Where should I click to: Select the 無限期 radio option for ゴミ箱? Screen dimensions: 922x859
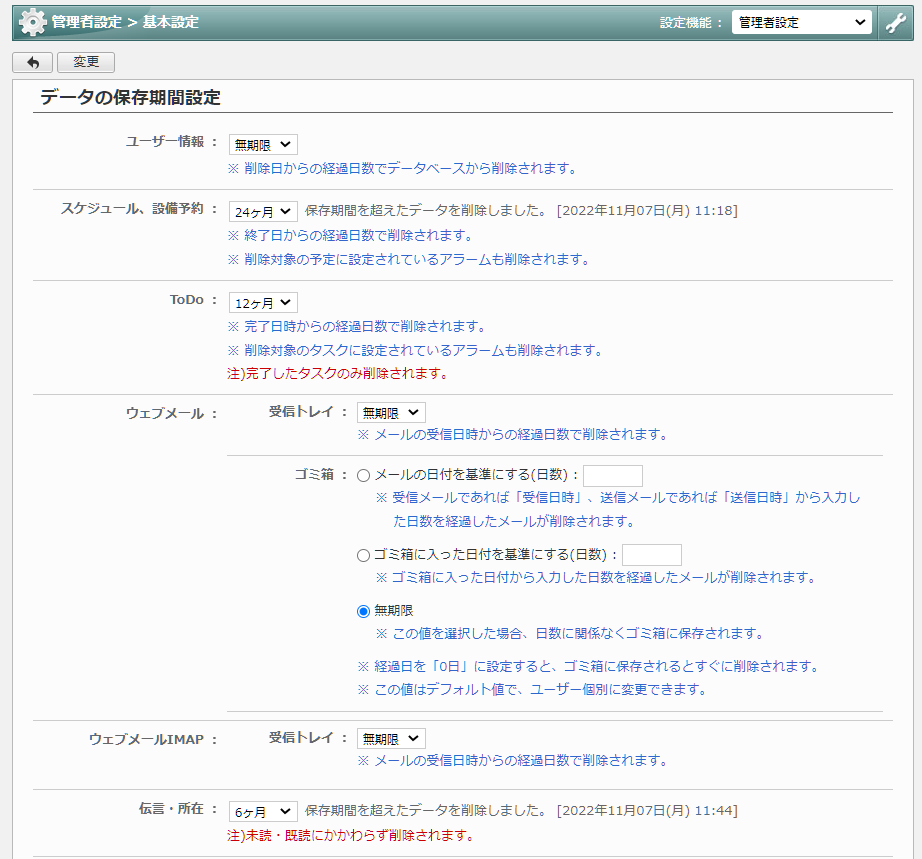pos(364,611)
